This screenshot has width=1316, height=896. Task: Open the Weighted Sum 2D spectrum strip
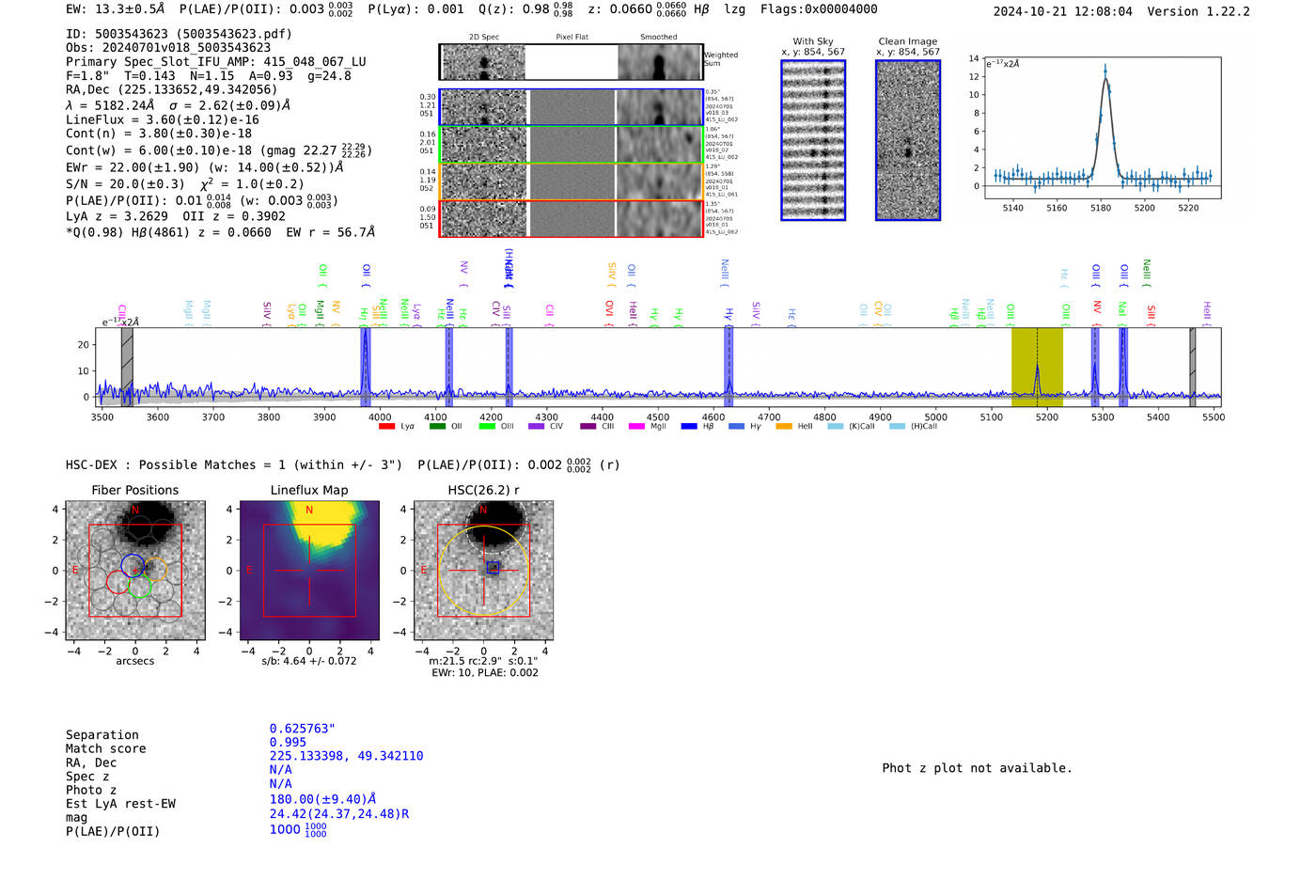coord(572,62)
